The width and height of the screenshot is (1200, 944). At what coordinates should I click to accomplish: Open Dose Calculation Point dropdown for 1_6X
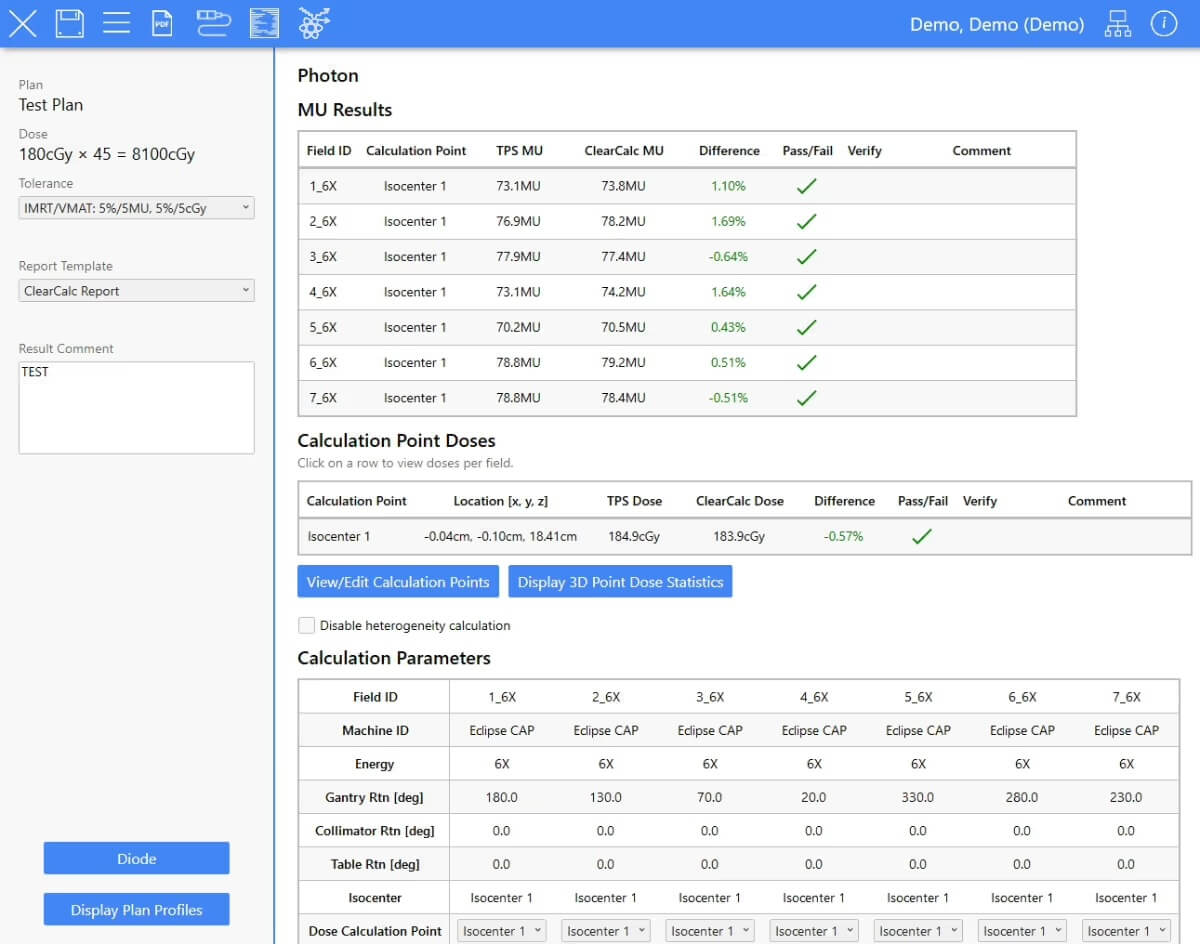click(502, 931)
